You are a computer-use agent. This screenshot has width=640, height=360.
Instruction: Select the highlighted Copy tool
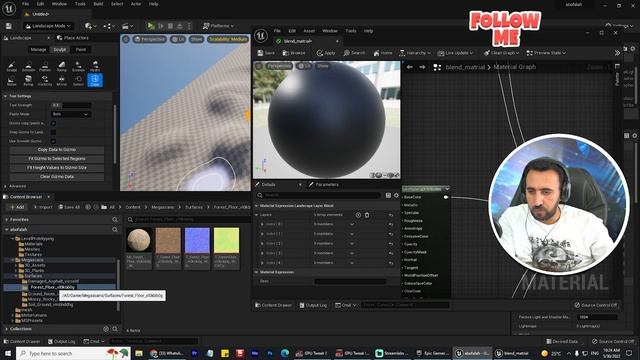pyautogui.click(x=95, y=80)
